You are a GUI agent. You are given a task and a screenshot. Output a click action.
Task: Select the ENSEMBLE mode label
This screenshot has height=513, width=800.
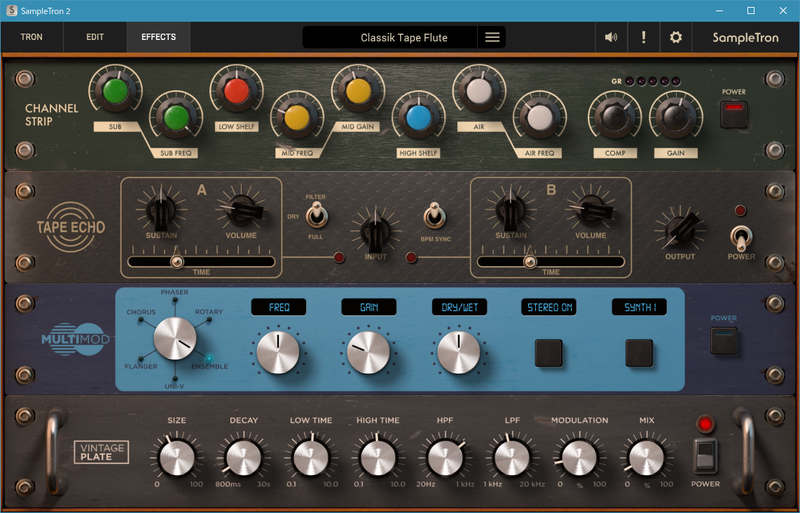tap(209, 367)
